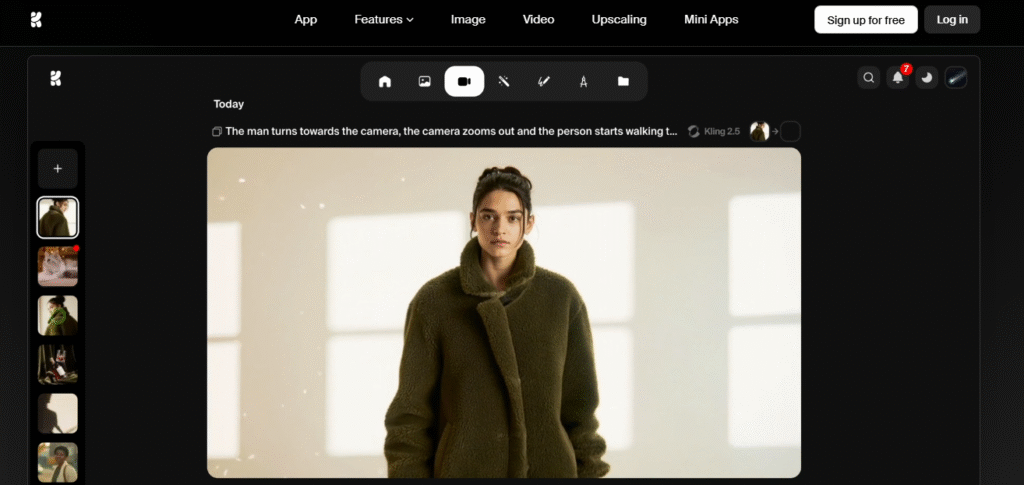Select the brush Edit tool icon
The height and width of the screenshot is (485, 1024).
tap(544, 81)
